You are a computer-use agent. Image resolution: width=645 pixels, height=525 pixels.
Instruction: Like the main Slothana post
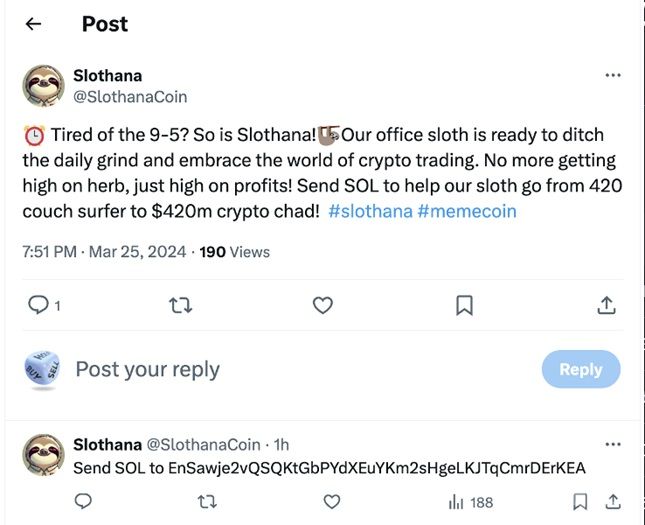pyautogui.click(x=322, y=306)
